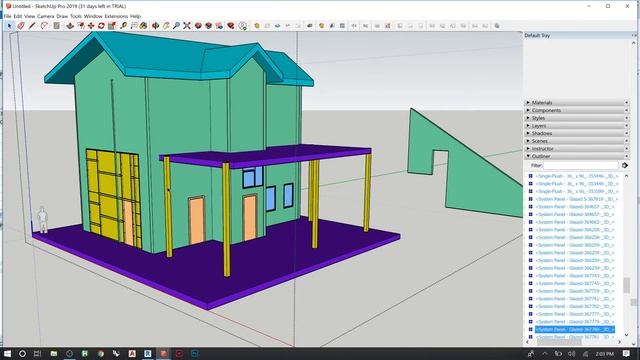
Task: Open the File menu
Action: (7, 16)
